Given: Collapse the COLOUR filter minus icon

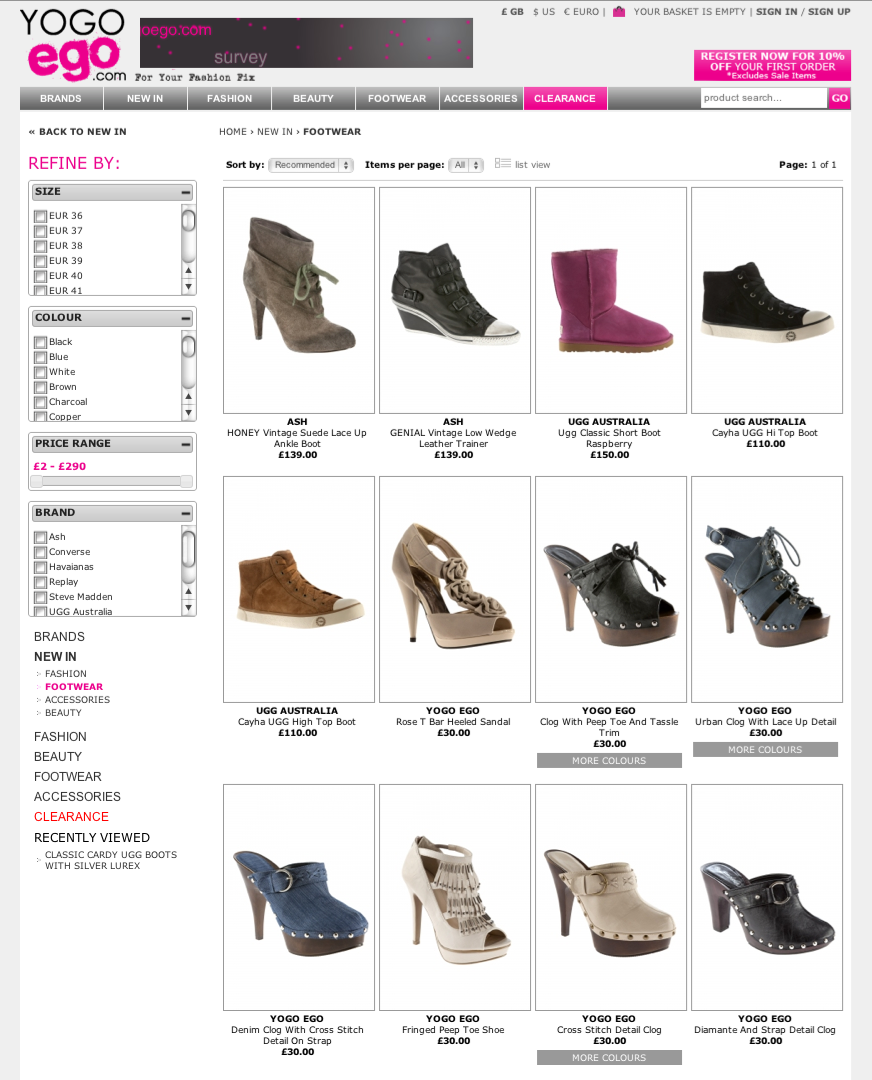Looking at the screenshot, I should click(x=186, y=318).
